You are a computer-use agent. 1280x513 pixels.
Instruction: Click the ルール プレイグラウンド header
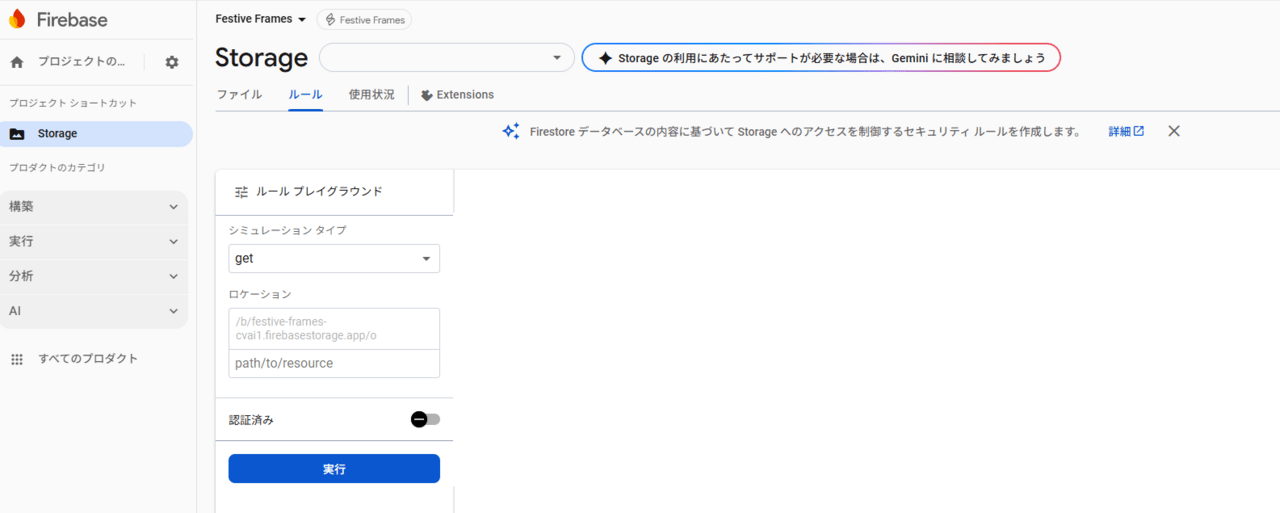coord(319,192)
